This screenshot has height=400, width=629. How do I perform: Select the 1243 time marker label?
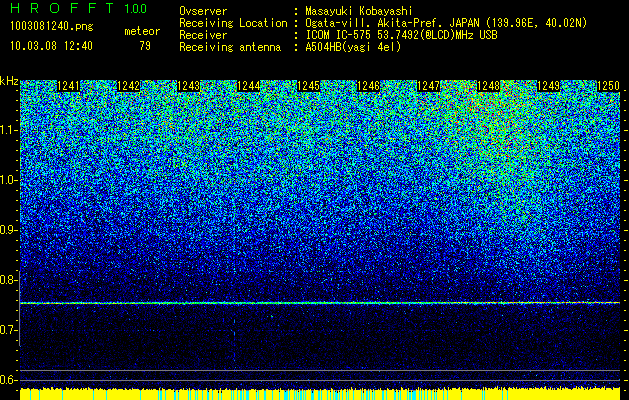(189, 86)
